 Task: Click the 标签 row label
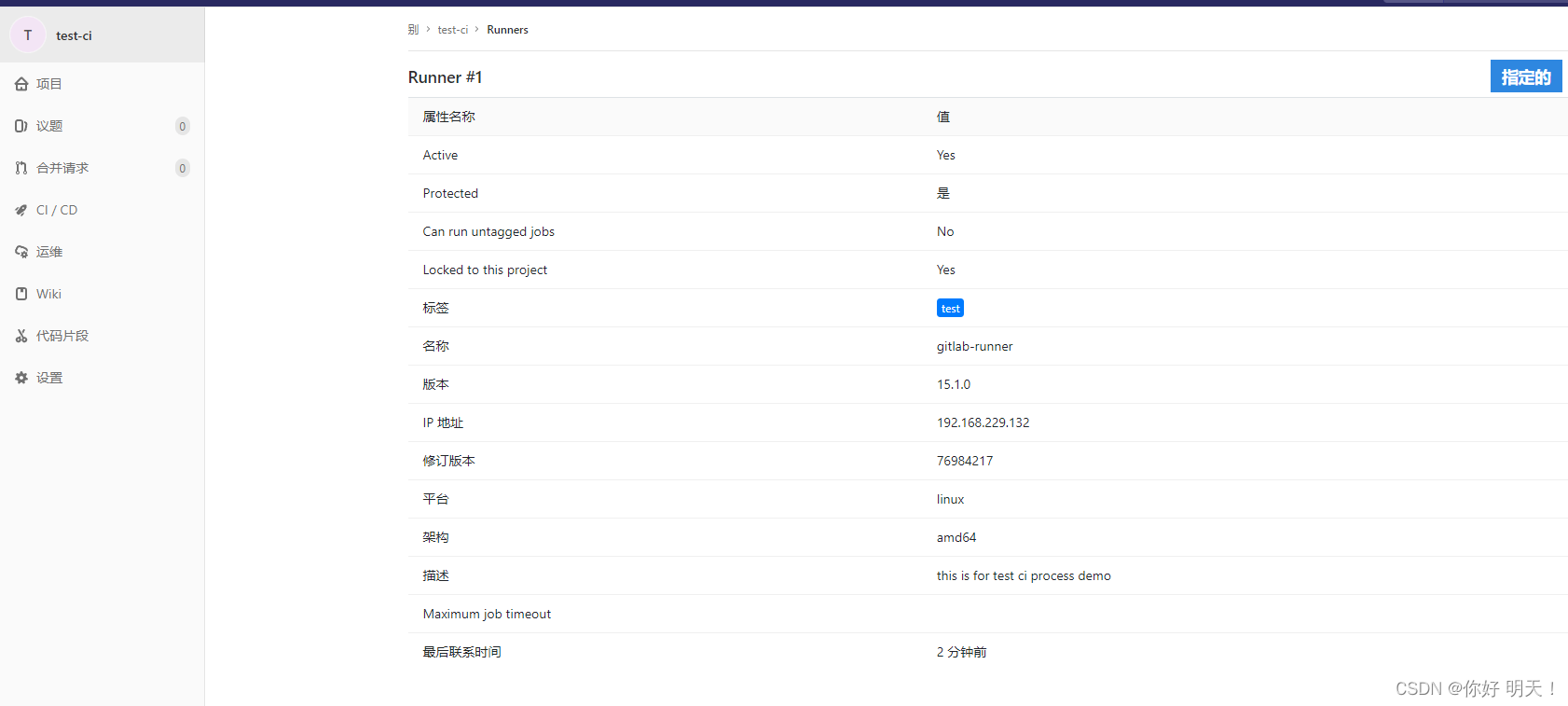[x=435, y=308]
